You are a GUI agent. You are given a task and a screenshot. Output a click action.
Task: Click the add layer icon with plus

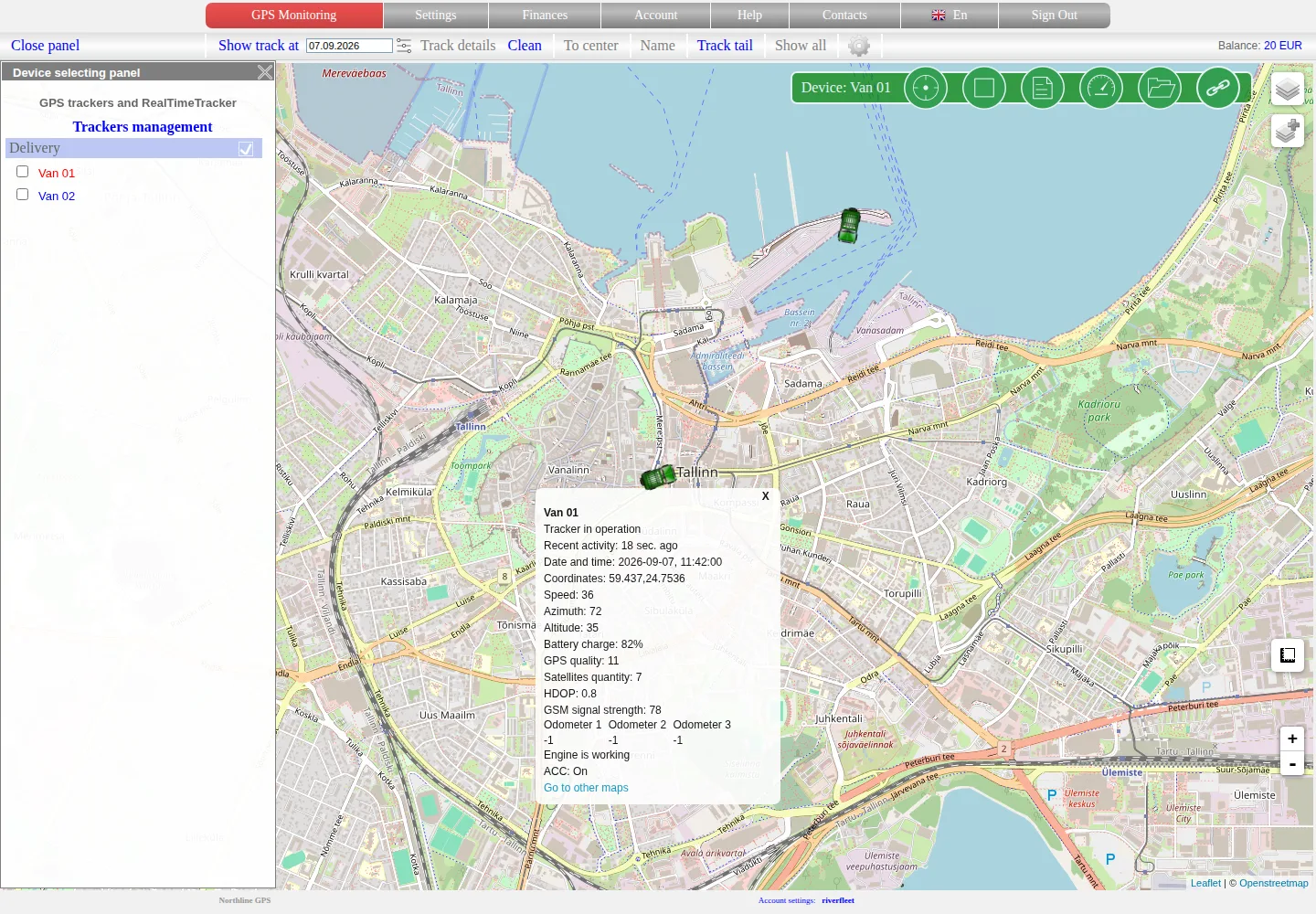pyautogui.click(x=1288, y=131)
